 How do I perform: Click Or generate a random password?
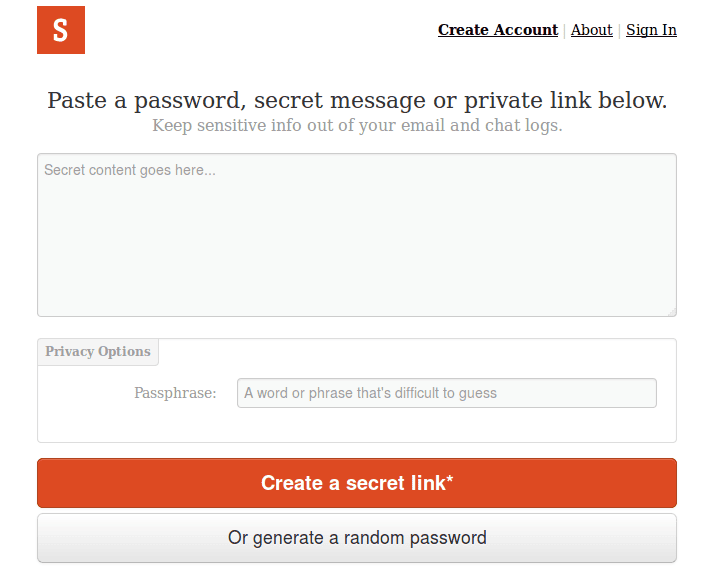point(356,538)
